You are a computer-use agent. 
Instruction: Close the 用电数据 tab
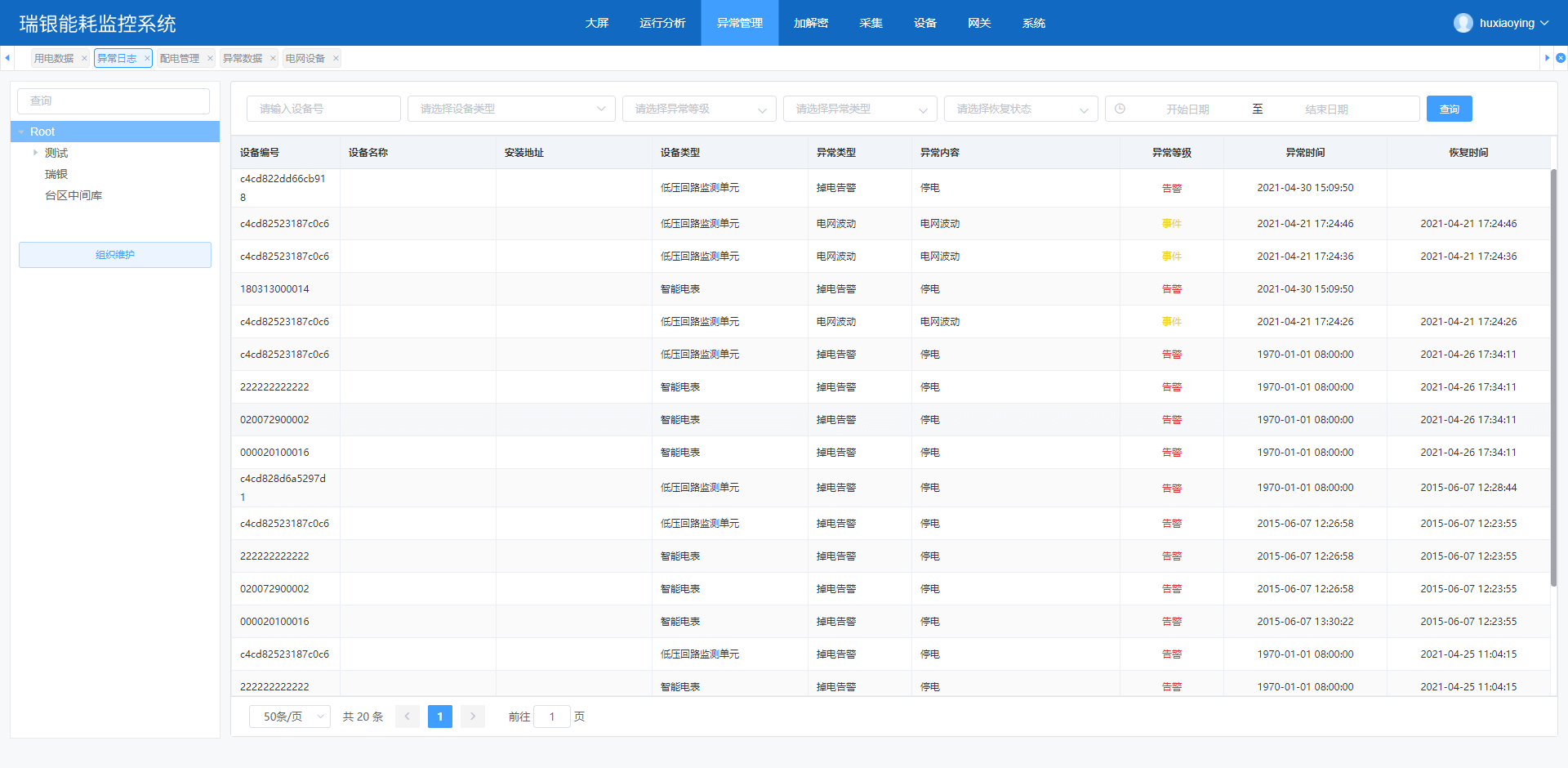point(84,59)
